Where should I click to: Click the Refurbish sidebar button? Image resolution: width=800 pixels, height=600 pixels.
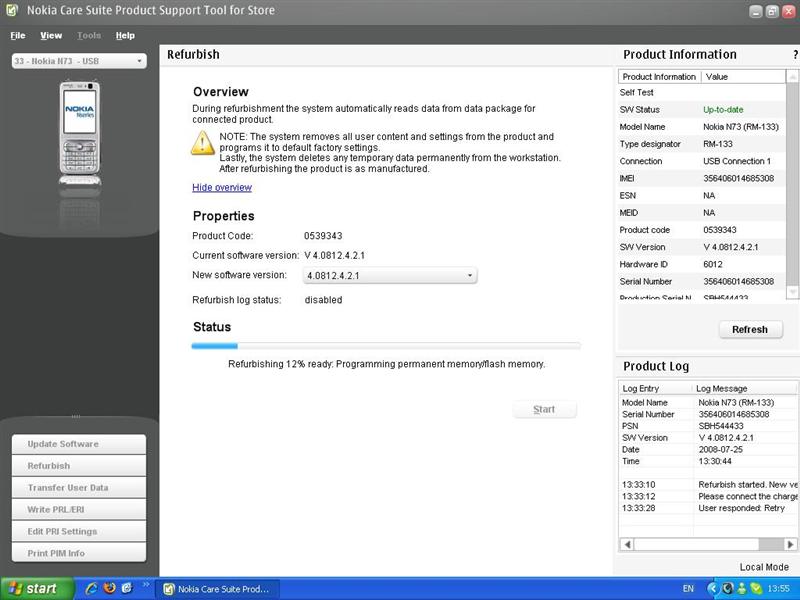pyautogui.click(x=79, y=466)
